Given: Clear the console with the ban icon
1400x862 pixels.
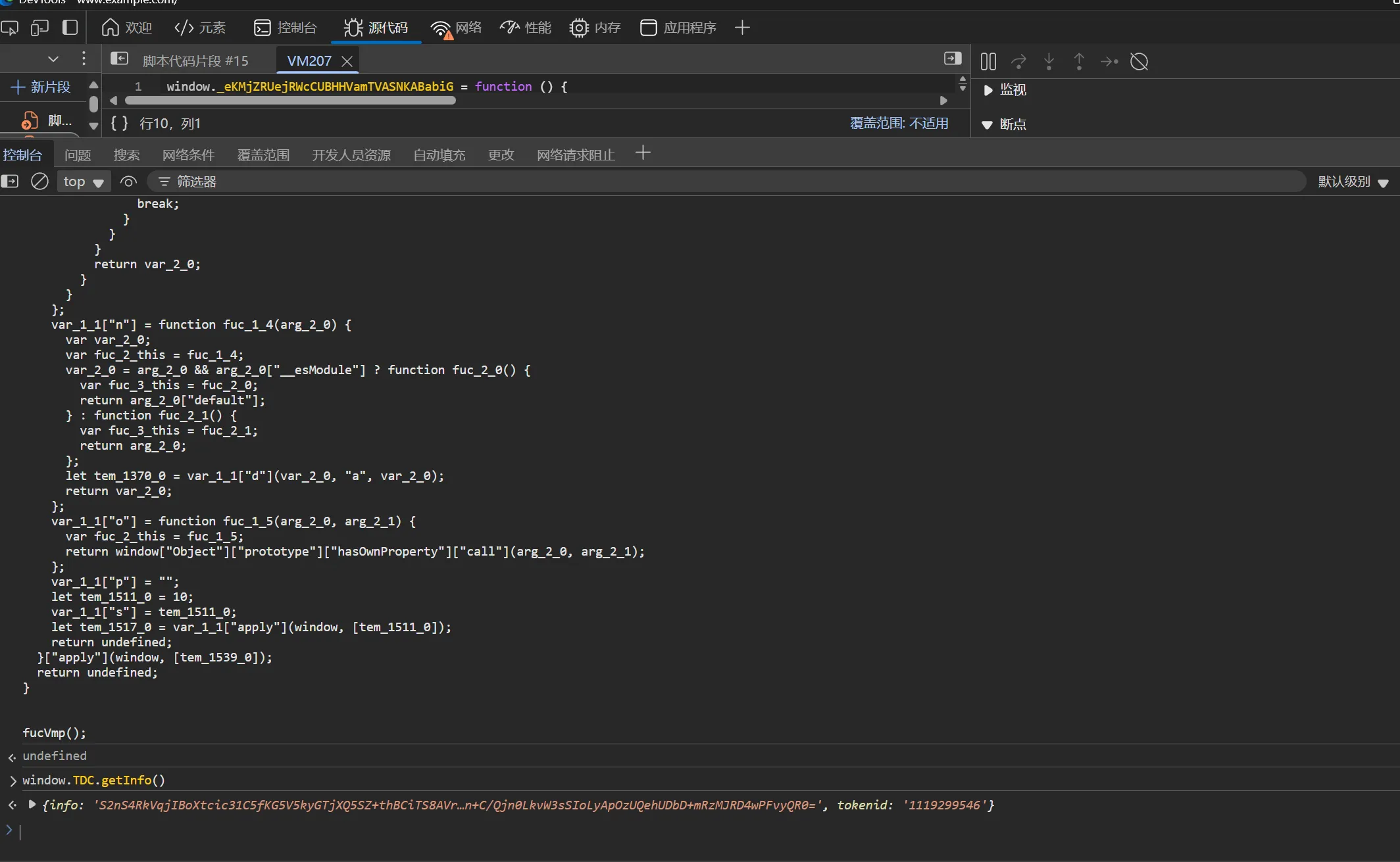Looking at the screenshot, I should tap(39, 181).
